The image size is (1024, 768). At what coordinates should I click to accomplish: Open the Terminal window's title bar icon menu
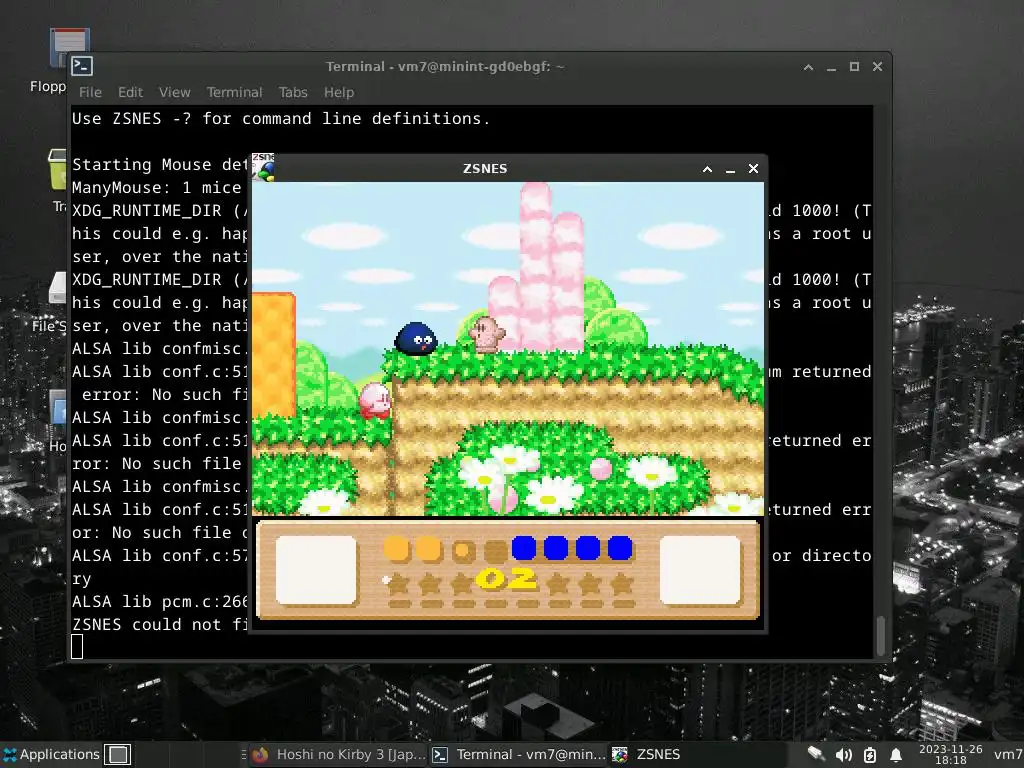pos(82,66)
